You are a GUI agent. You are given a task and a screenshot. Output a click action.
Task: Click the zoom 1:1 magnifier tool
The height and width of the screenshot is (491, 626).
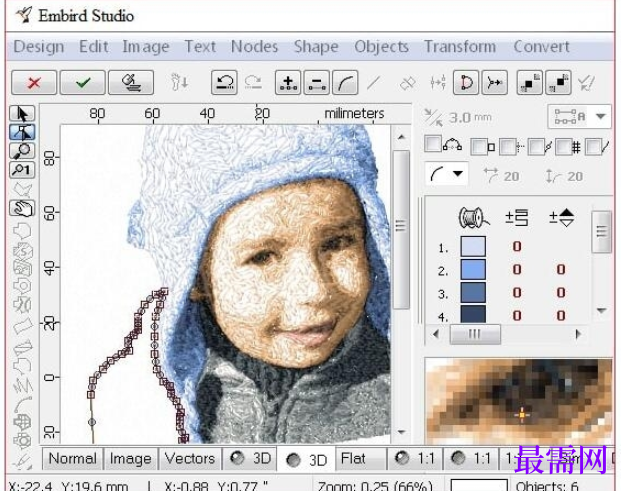[22, 170]
